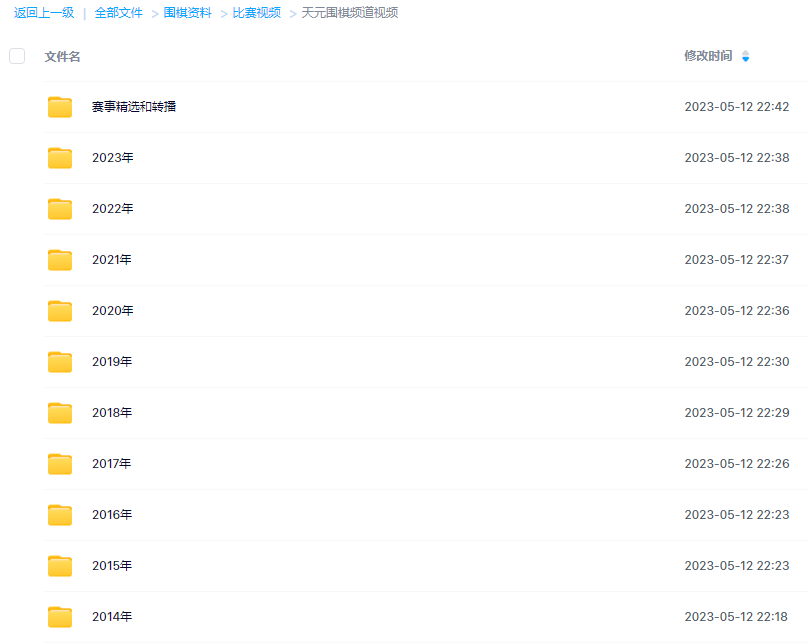Open the folder named 2018年
Viewport: 809px width, 644px height.
(112, 413)
